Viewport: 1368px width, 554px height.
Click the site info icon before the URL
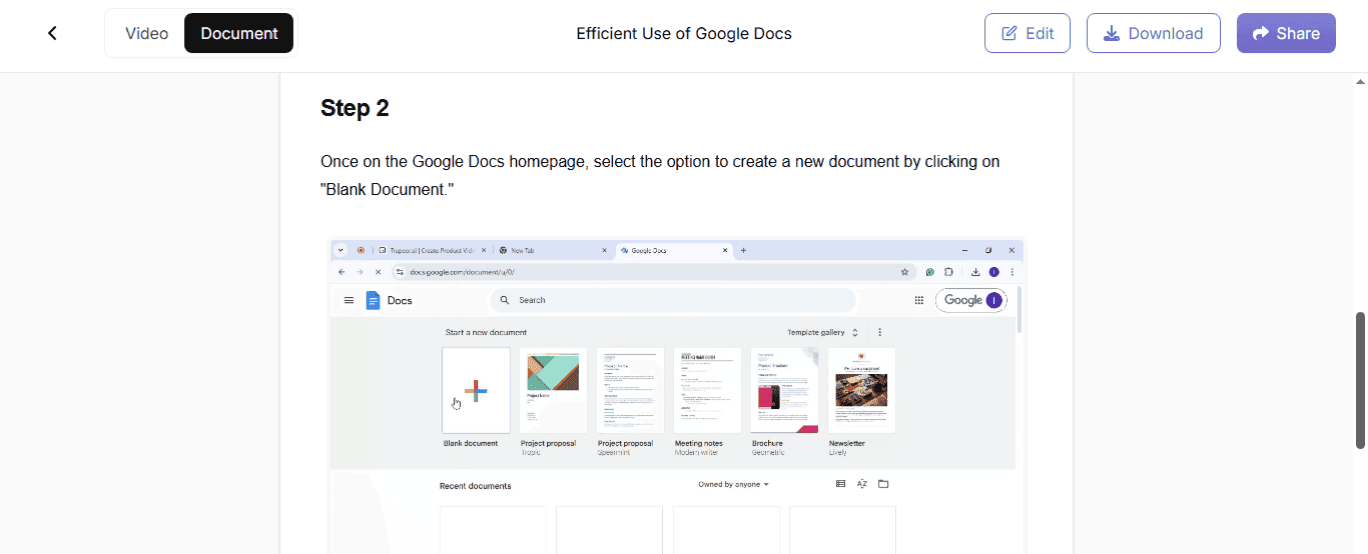[x=400, y=271]
